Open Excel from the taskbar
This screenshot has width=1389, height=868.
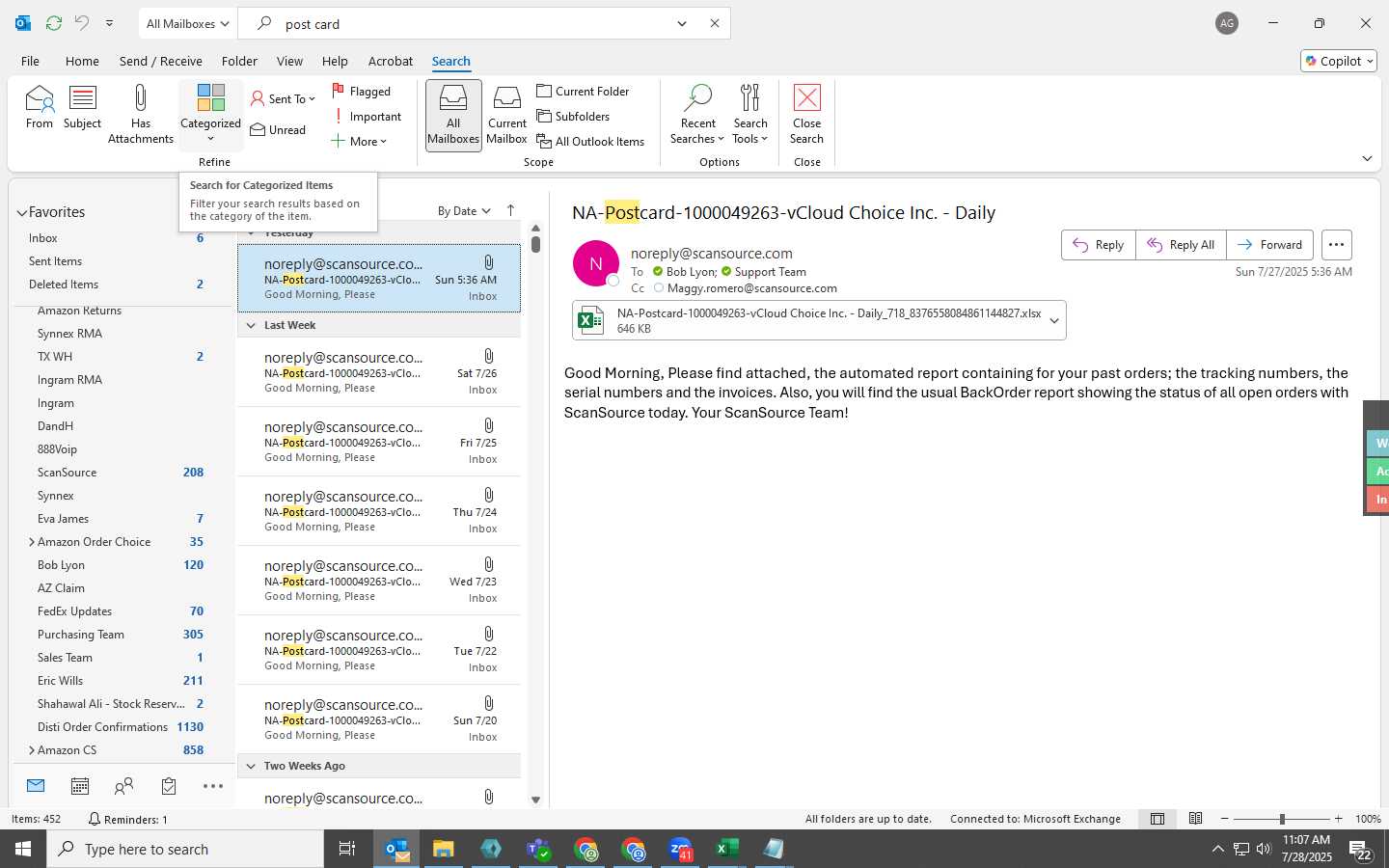(727, 849)
